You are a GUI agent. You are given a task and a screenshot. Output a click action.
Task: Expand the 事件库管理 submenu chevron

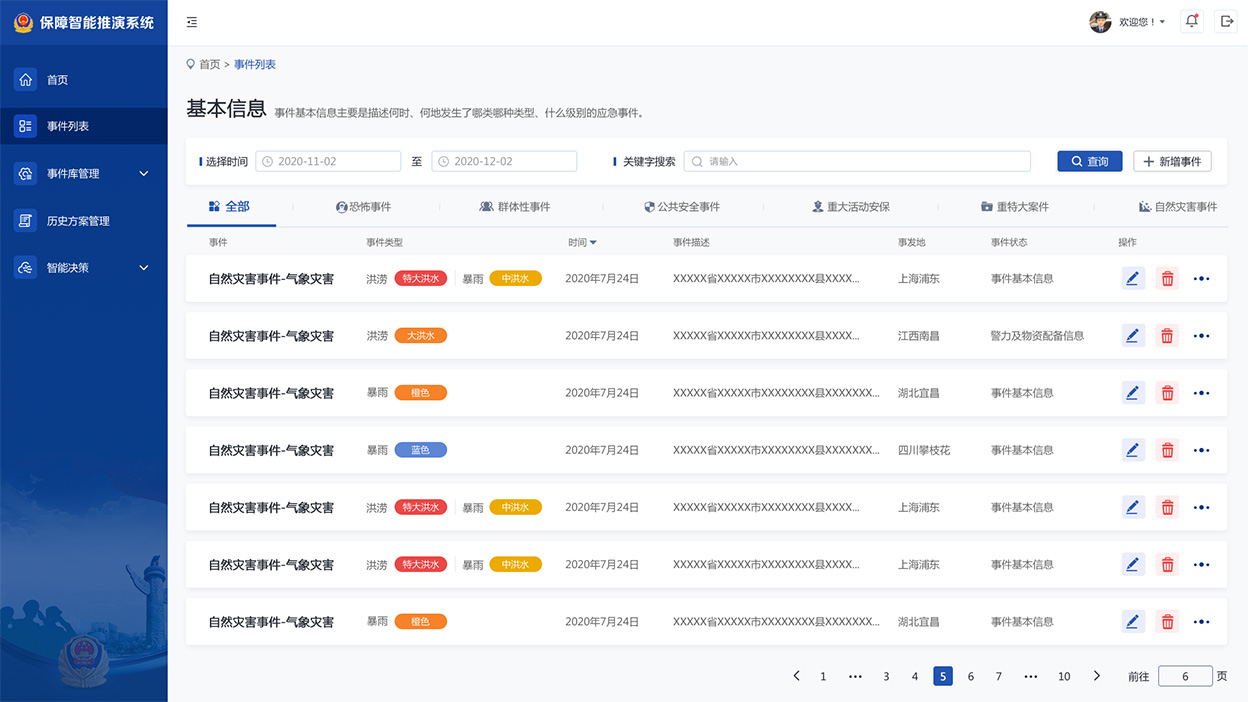click(143, 173)
